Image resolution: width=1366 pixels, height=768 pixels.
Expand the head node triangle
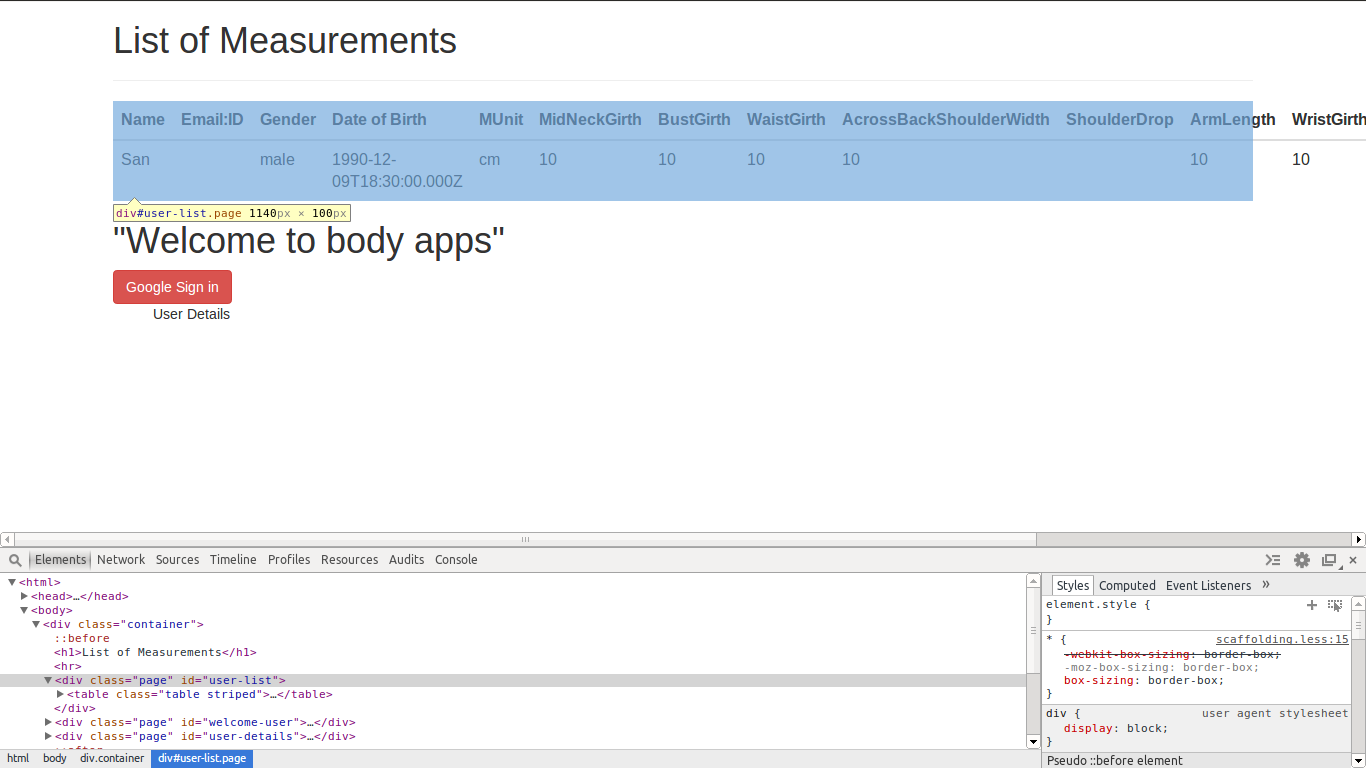24,596
